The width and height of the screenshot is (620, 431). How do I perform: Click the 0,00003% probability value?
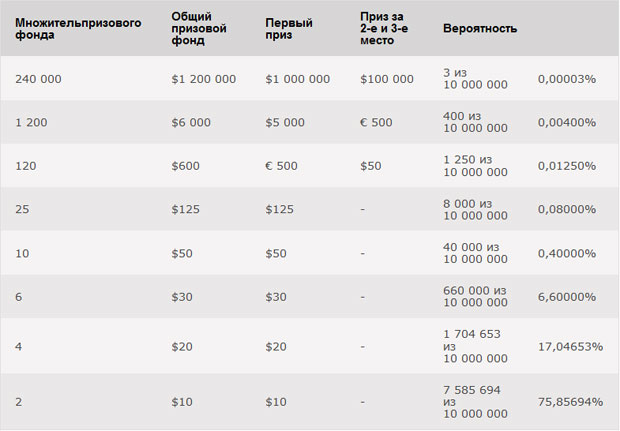(567, 79)
